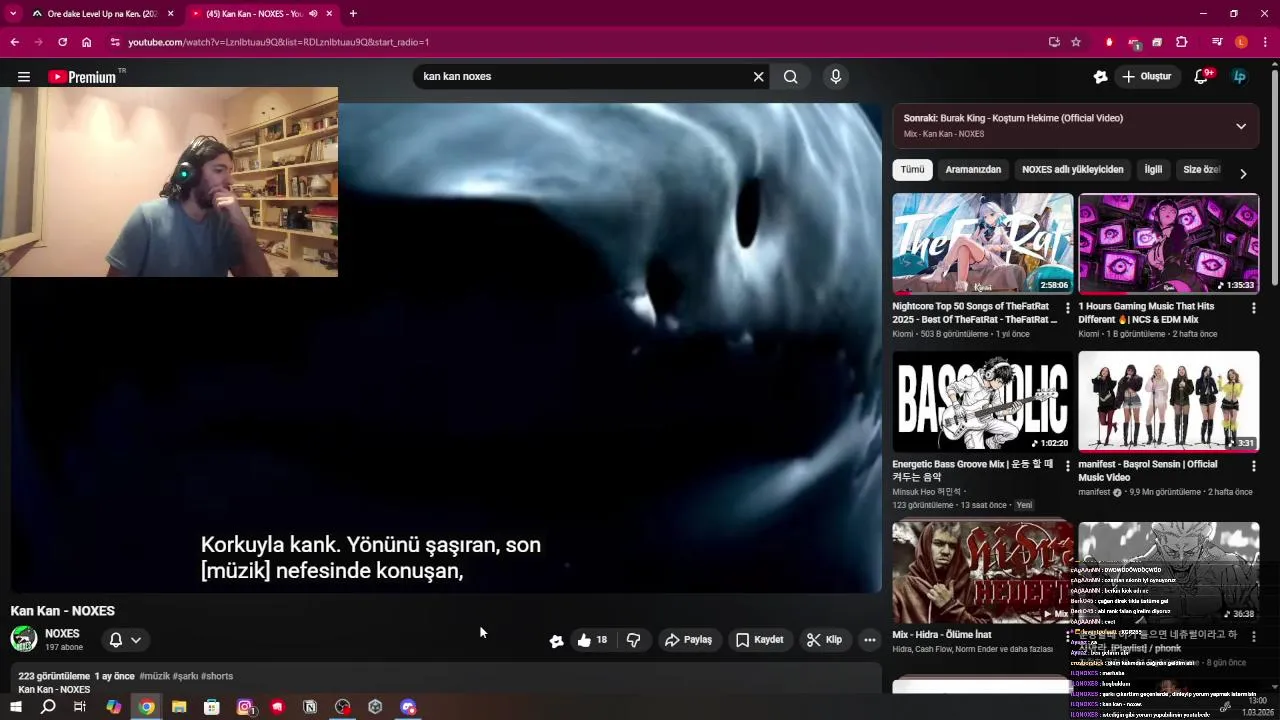Dislike the video with thumbs down
Viewport: 1280px width, 720px height.
633,640
